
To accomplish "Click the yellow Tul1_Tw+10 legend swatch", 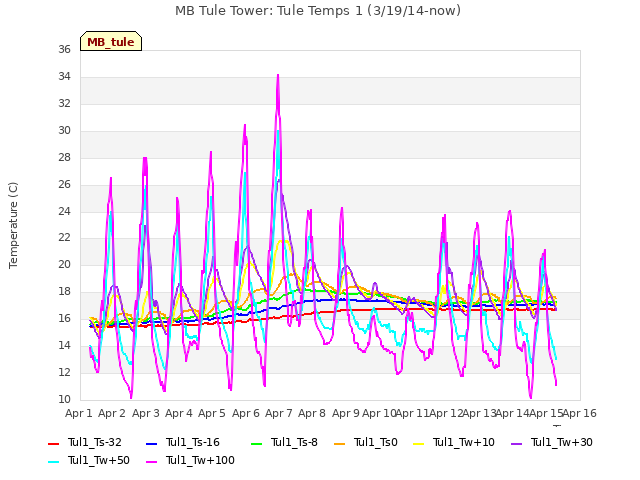I will coord(419,443).
